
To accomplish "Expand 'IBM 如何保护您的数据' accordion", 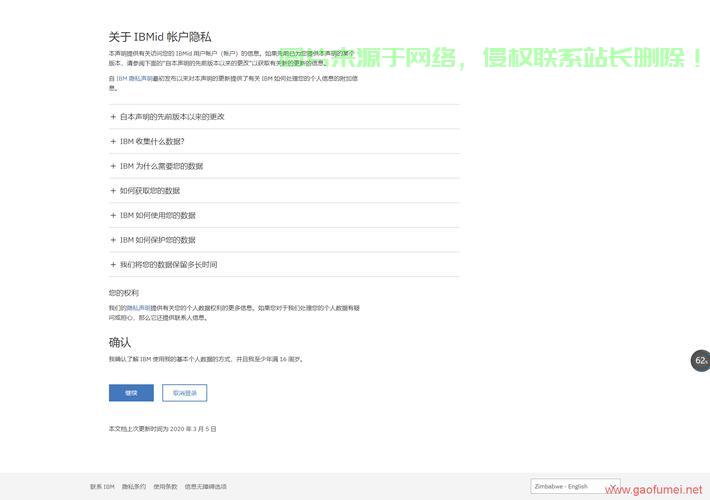I will tap(284, 240).
